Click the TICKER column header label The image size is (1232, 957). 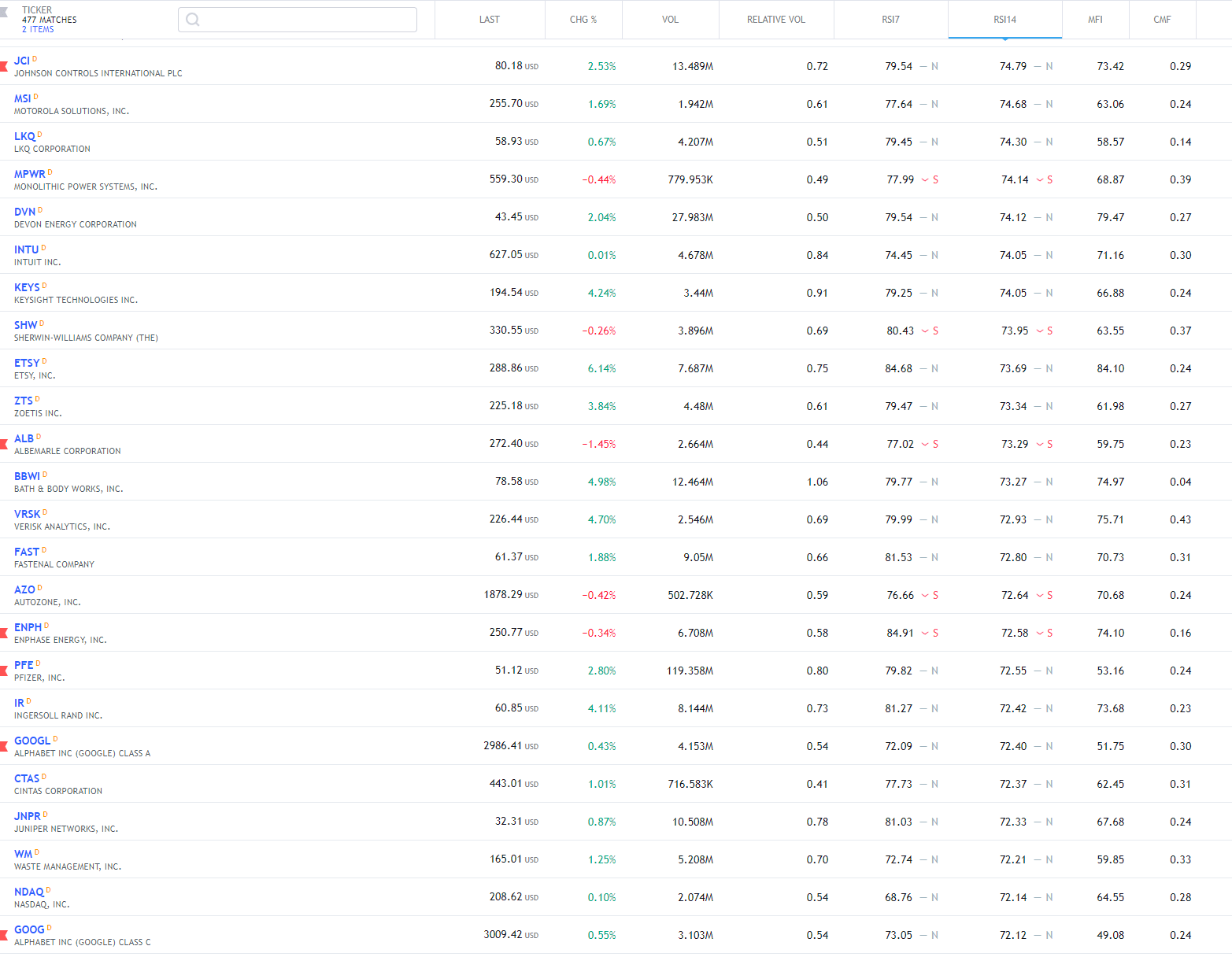pyautogui.click(x=37, y=10)
